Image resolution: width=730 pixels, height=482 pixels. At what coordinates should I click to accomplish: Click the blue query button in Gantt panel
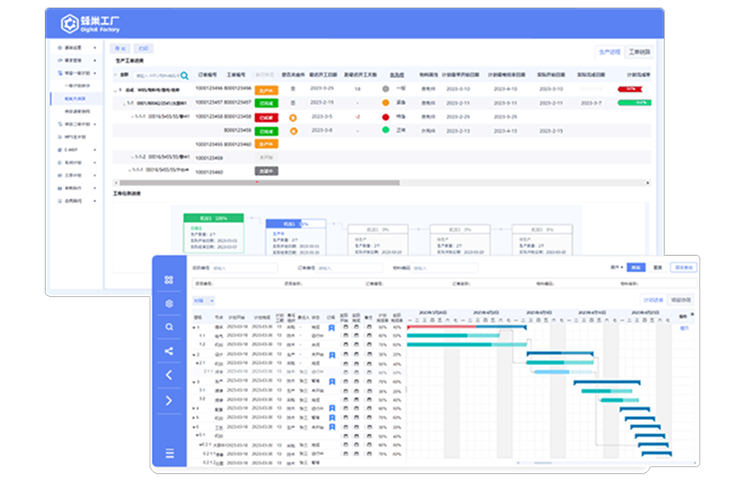(636, 268)
